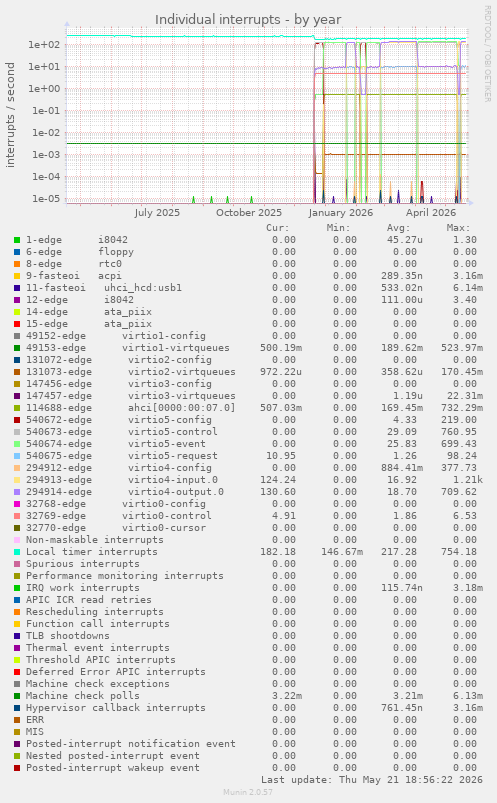Click the January 2026 axis label

click(341, 213)
